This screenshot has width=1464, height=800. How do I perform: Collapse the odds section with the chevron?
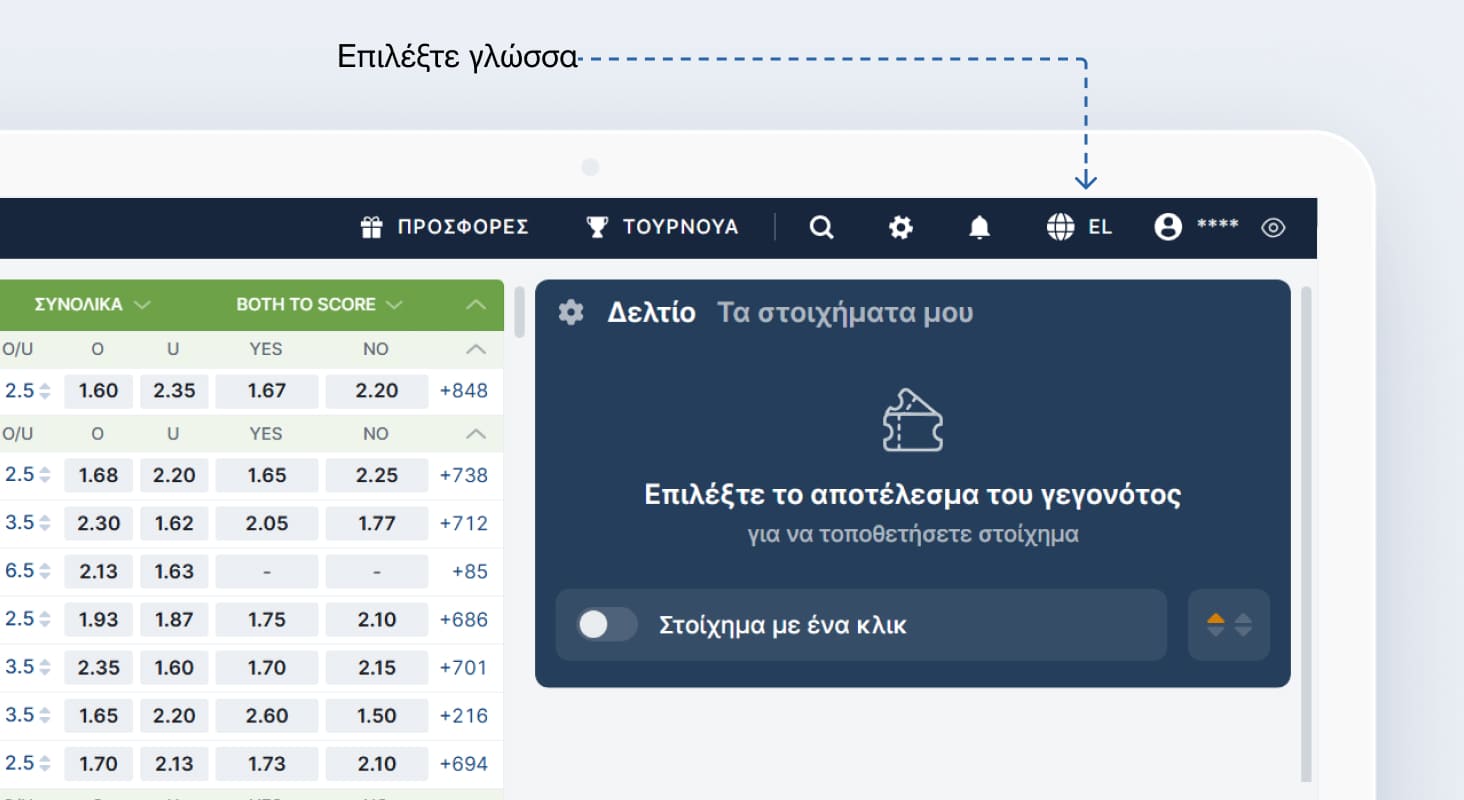click(477, 304)
